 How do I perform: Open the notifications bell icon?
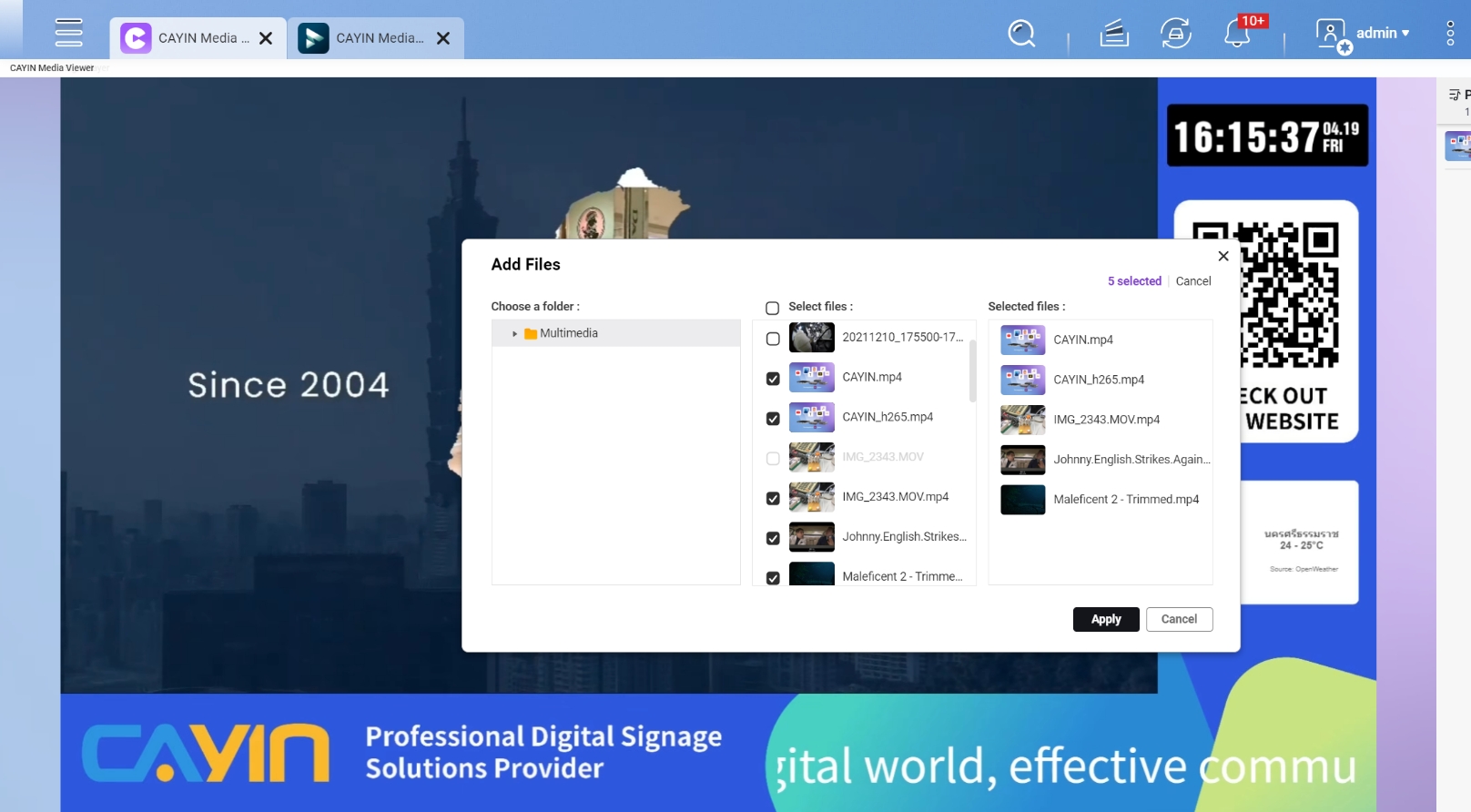tap(1236, 34)
